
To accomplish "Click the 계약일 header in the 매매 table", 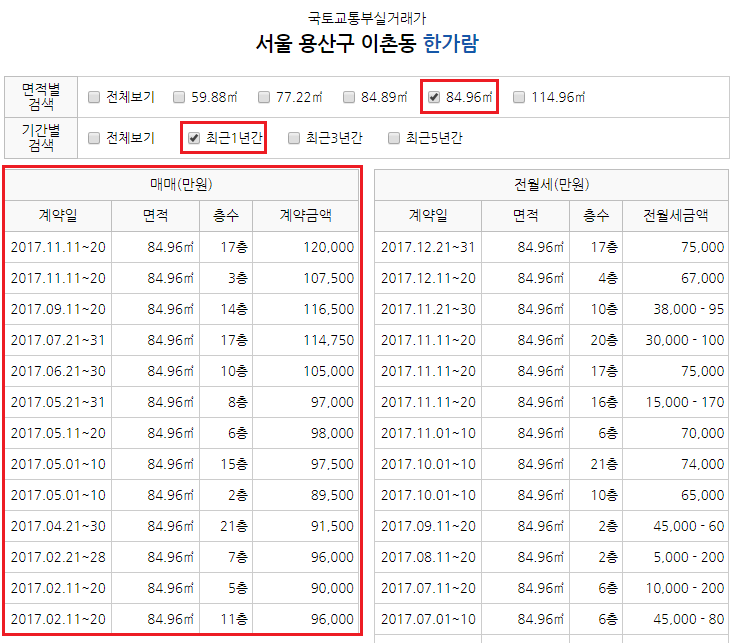I will 58,216.
